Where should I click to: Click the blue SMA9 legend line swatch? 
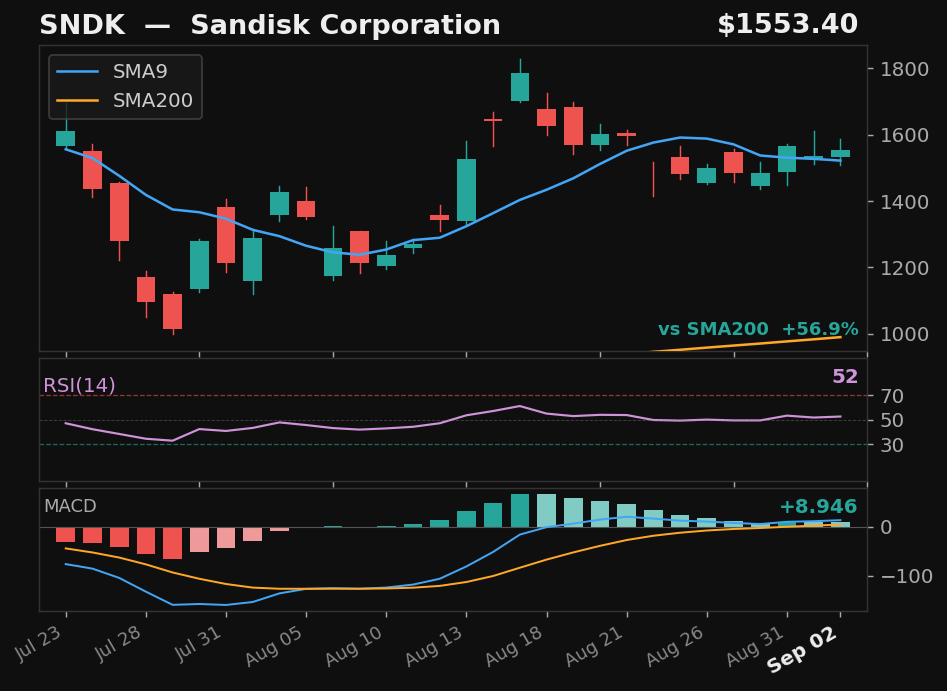pyautogui.click(x=77, y=72)
